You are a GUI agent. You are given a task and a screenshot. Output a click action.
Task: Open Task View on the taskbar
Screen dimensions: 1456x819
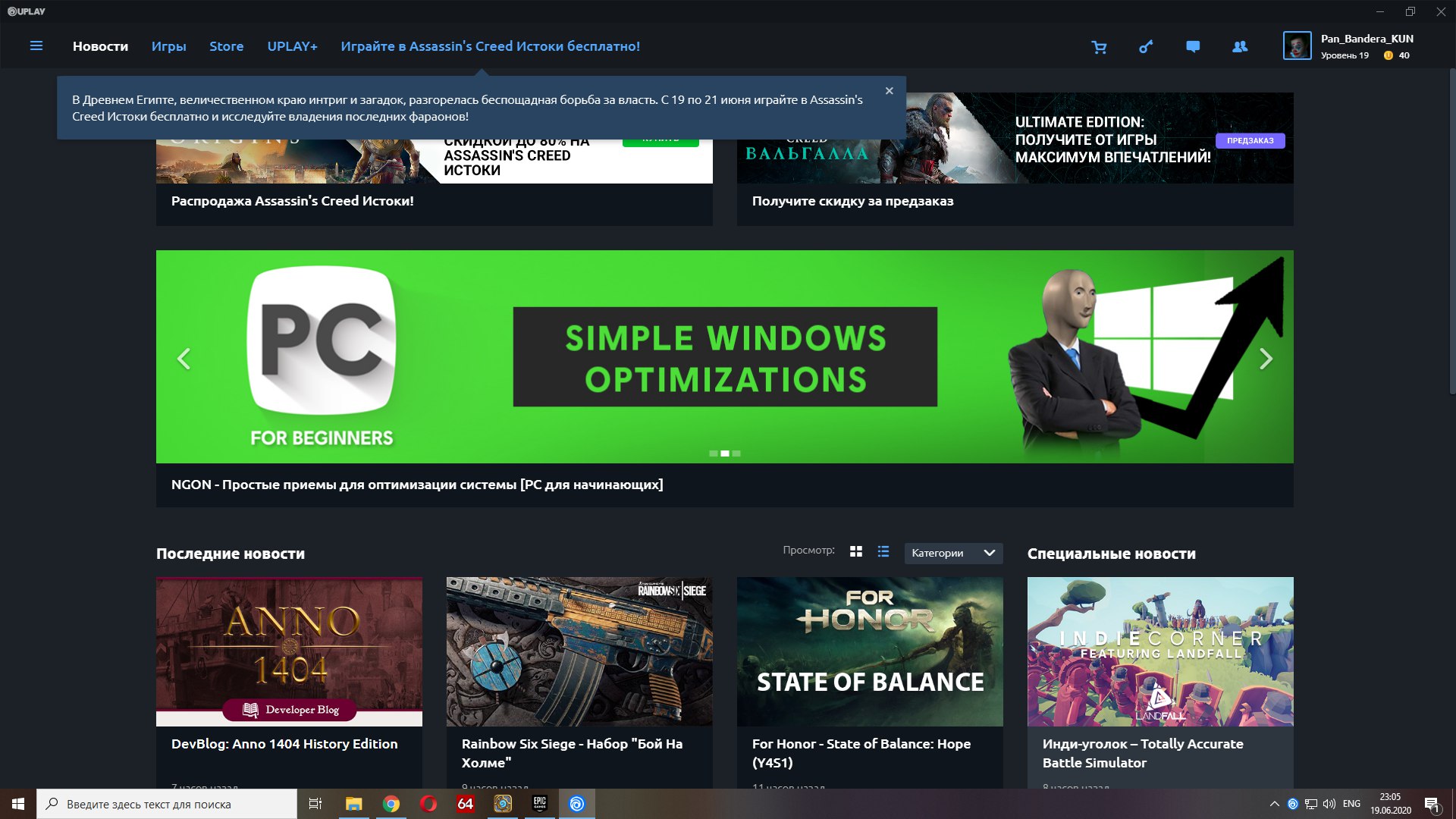(315, 804)
